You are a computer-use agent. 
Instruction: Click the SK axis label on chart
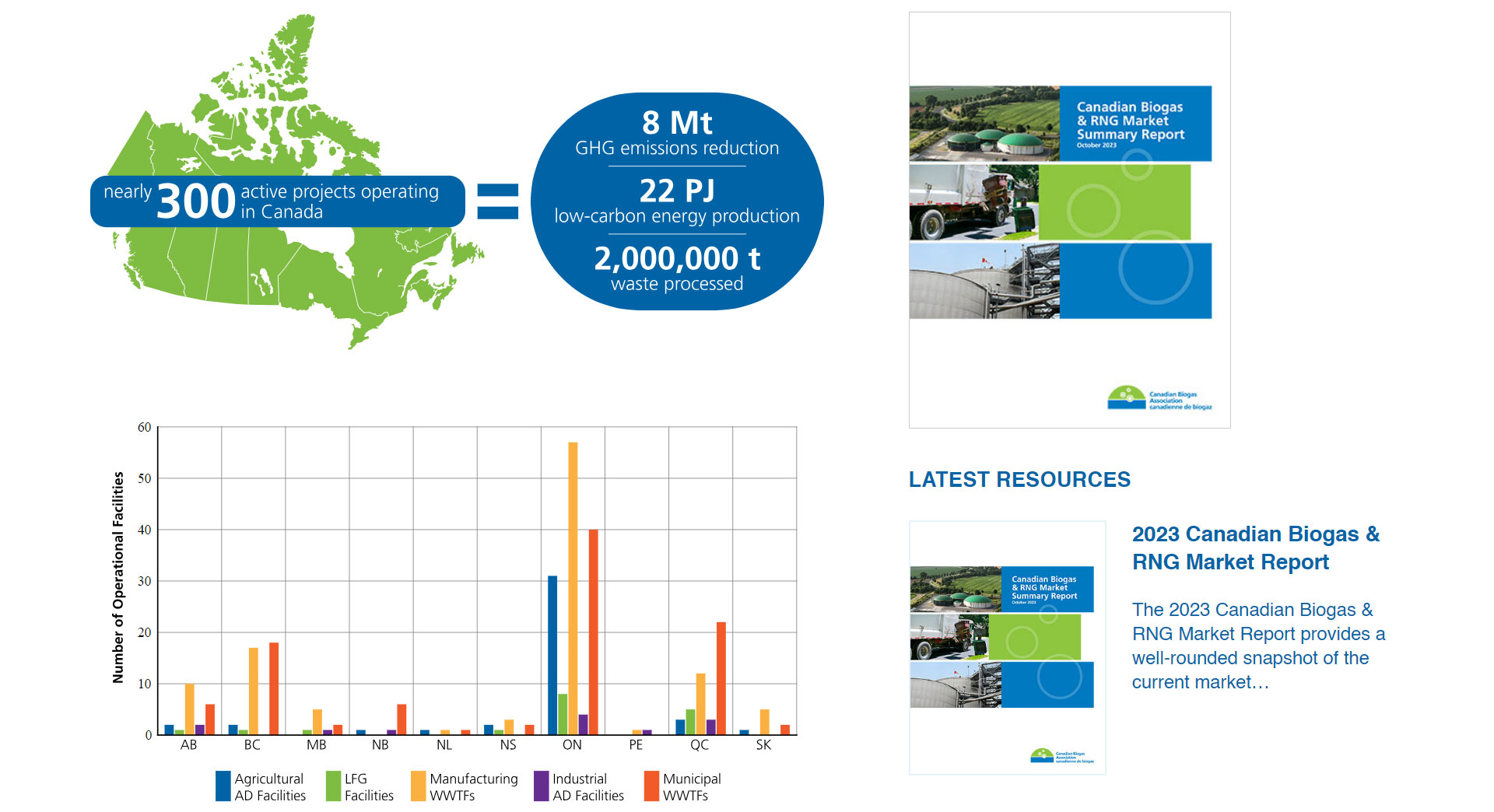click(763, 745)
